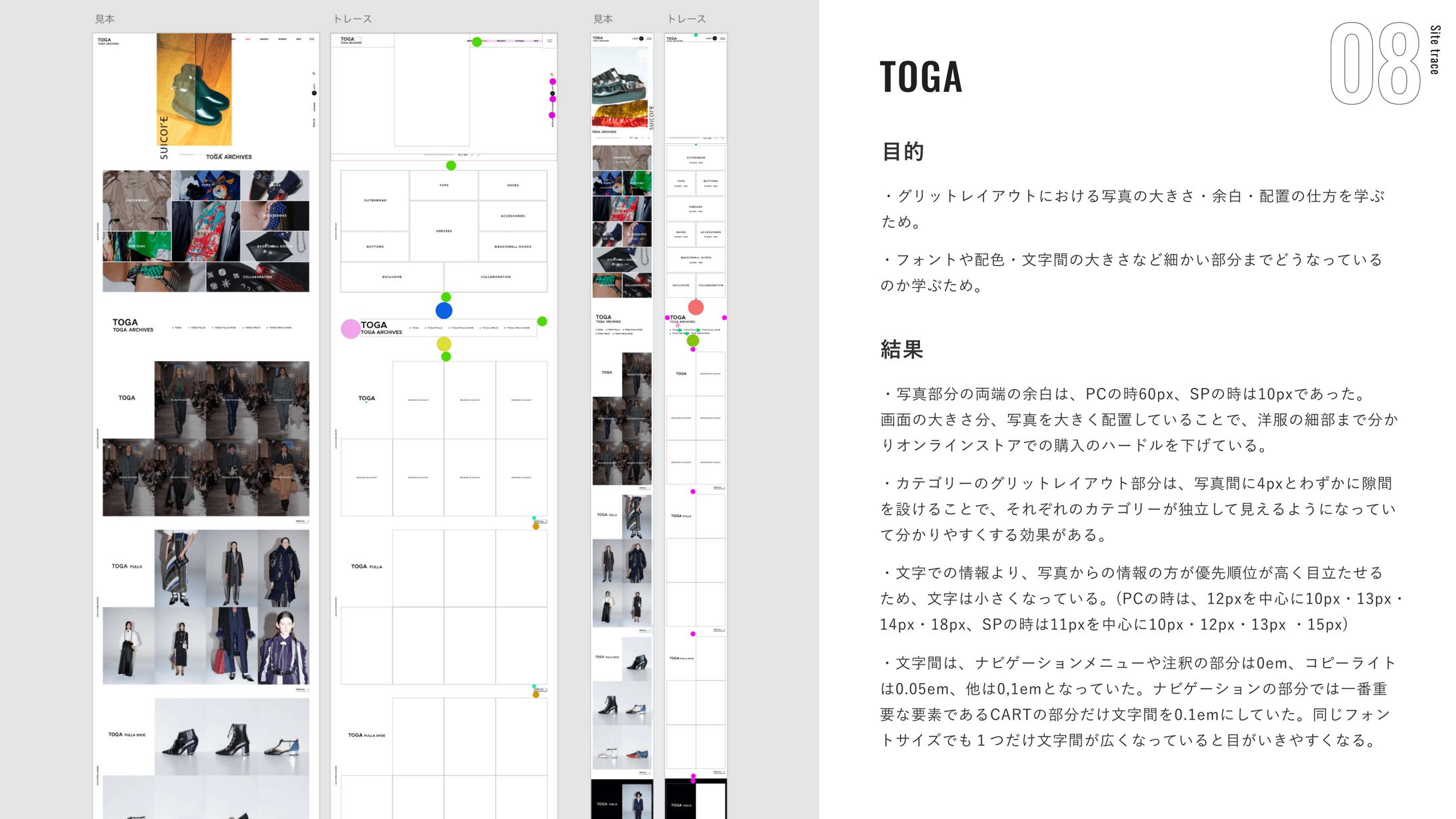The image size is (1456, 819).
Task: Click black cart count badge in mobile sample
Action: click(x=642, y=39)
